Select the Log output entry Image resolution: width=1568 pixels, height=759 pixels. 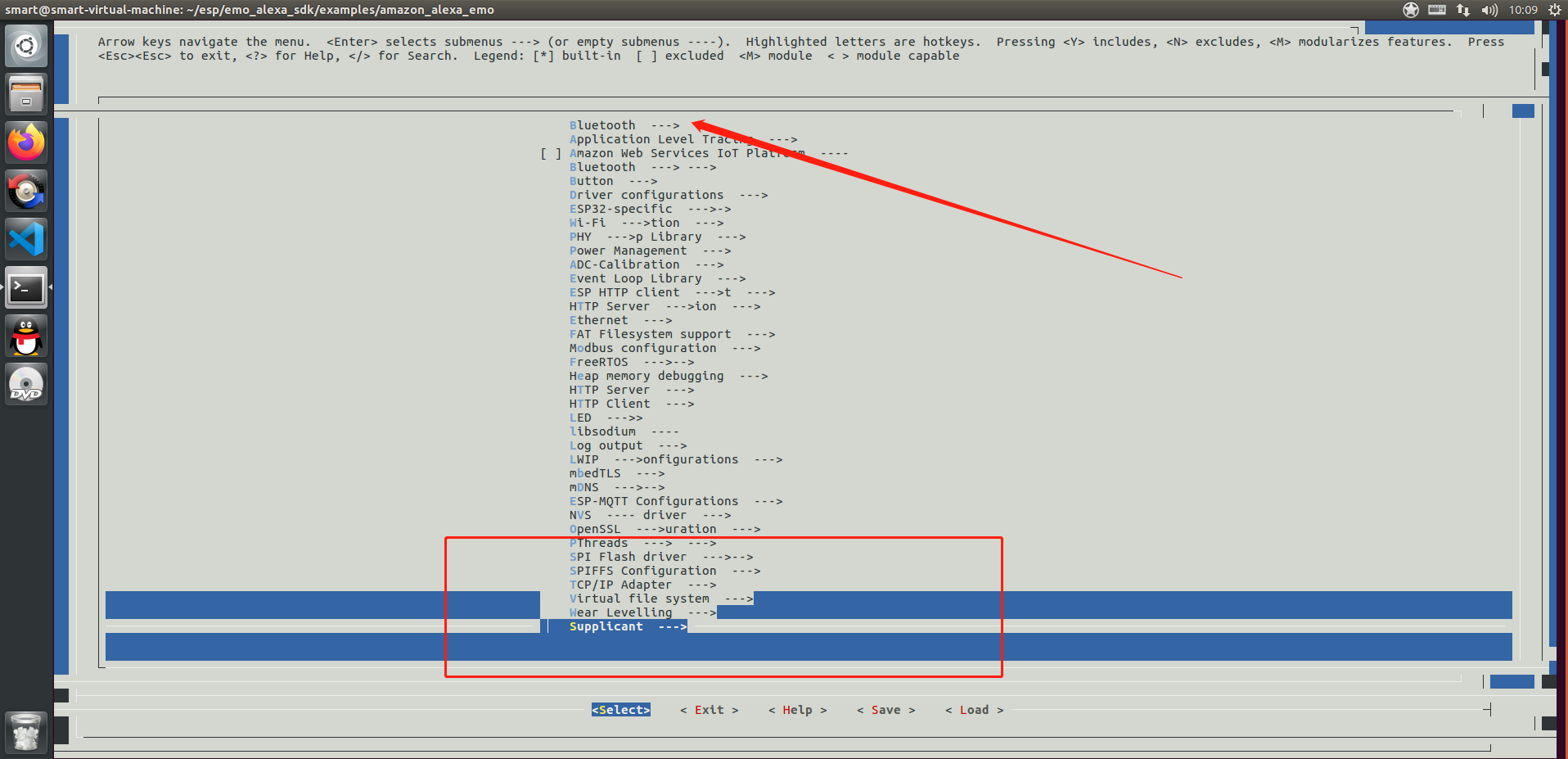coord(629,445)
